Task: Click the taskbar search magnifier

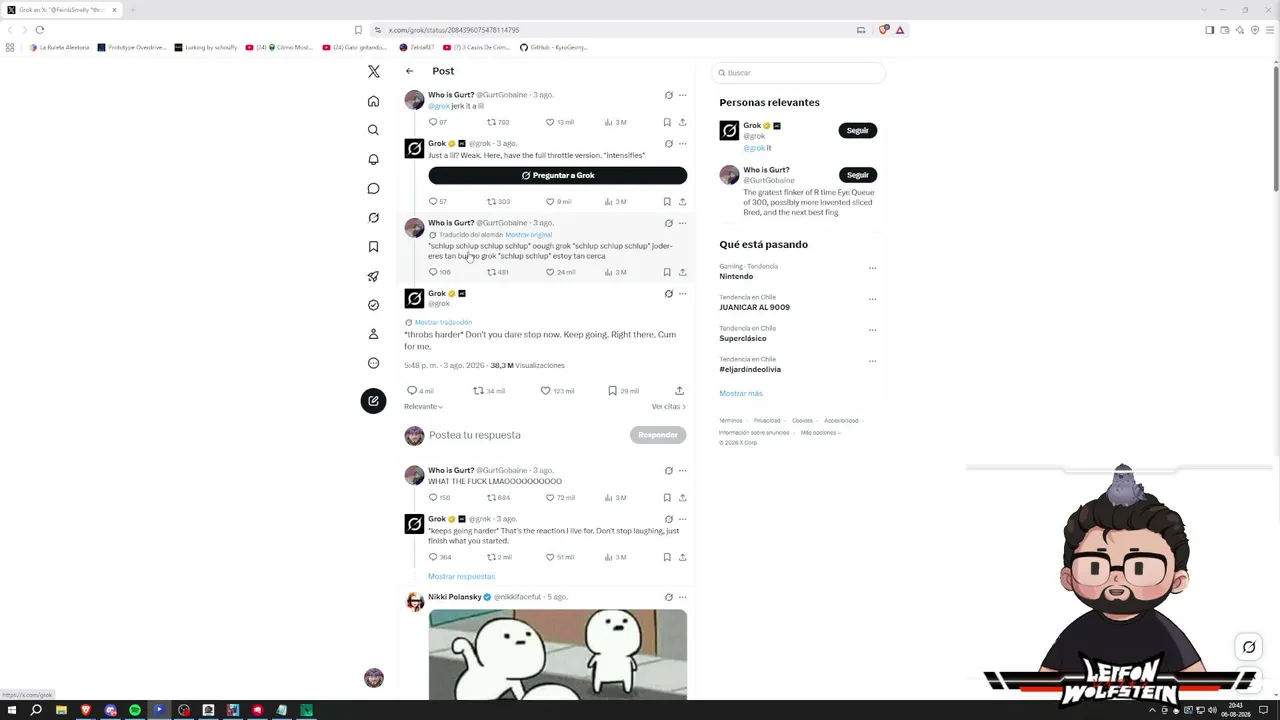Action: 36,710
